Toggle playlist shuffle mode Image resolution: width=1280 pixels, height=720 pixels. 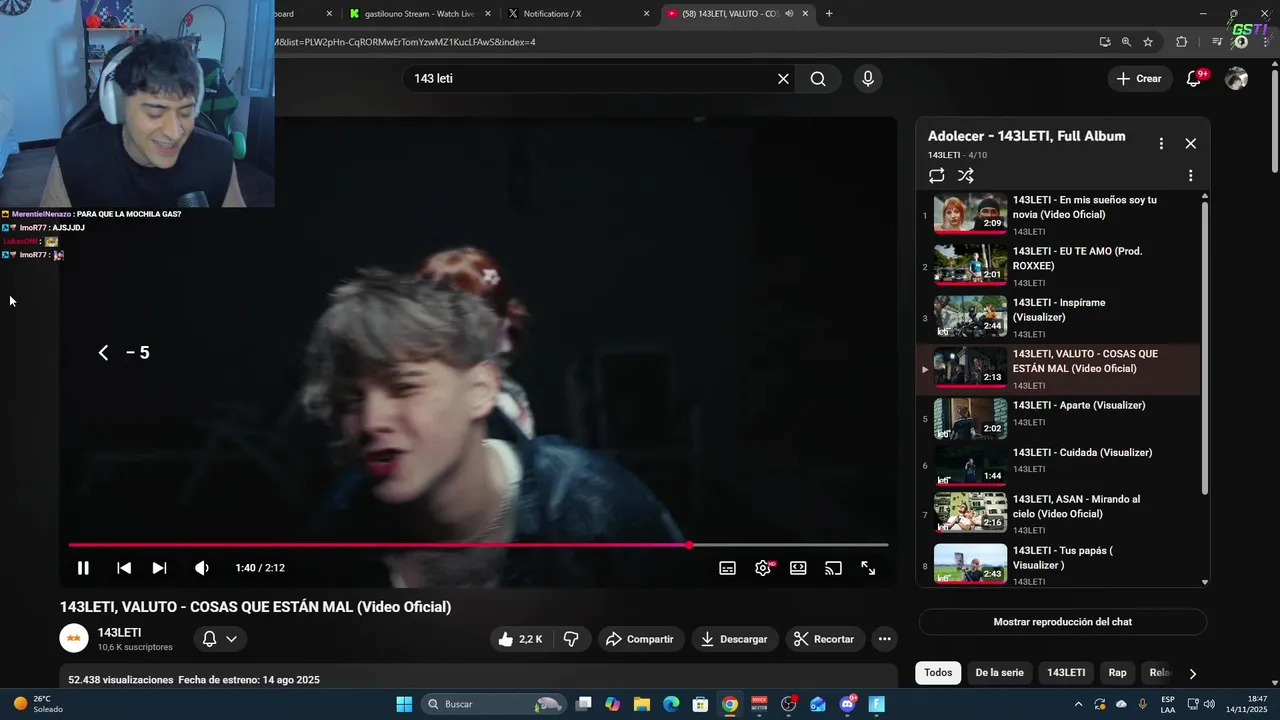tap(966, 176)
